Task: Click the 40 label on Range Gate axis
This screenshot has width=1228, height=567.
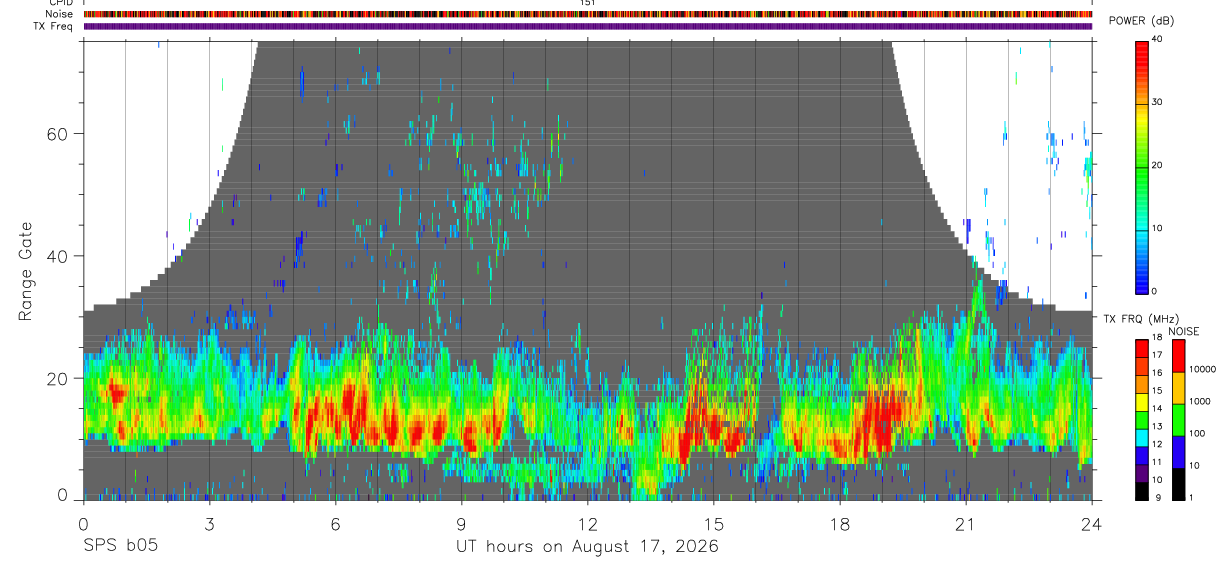Action: (57, 256)
